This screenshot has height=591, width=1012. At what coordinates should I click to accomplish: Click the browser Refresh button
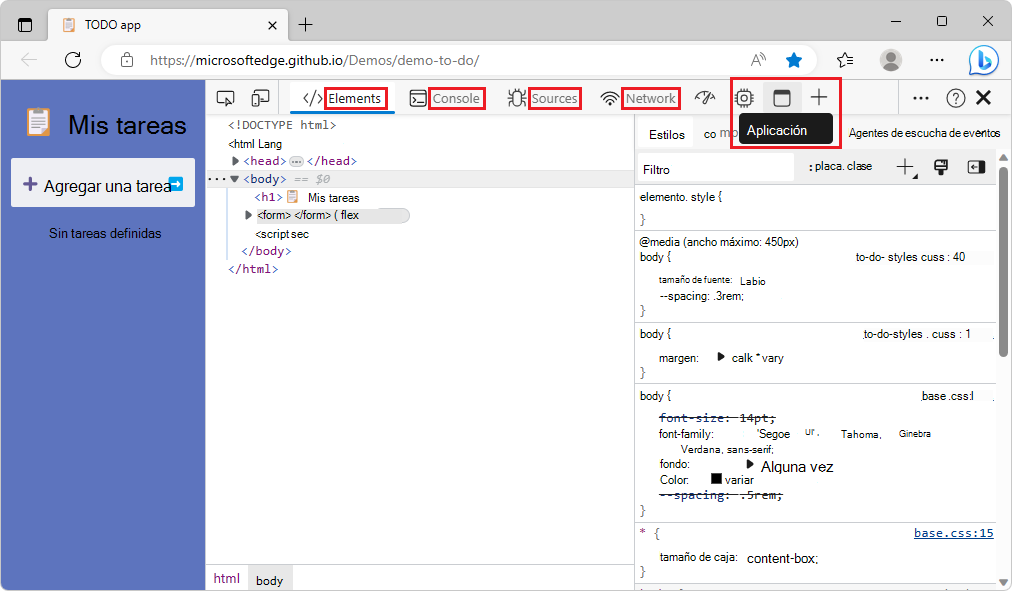(73, 60)
